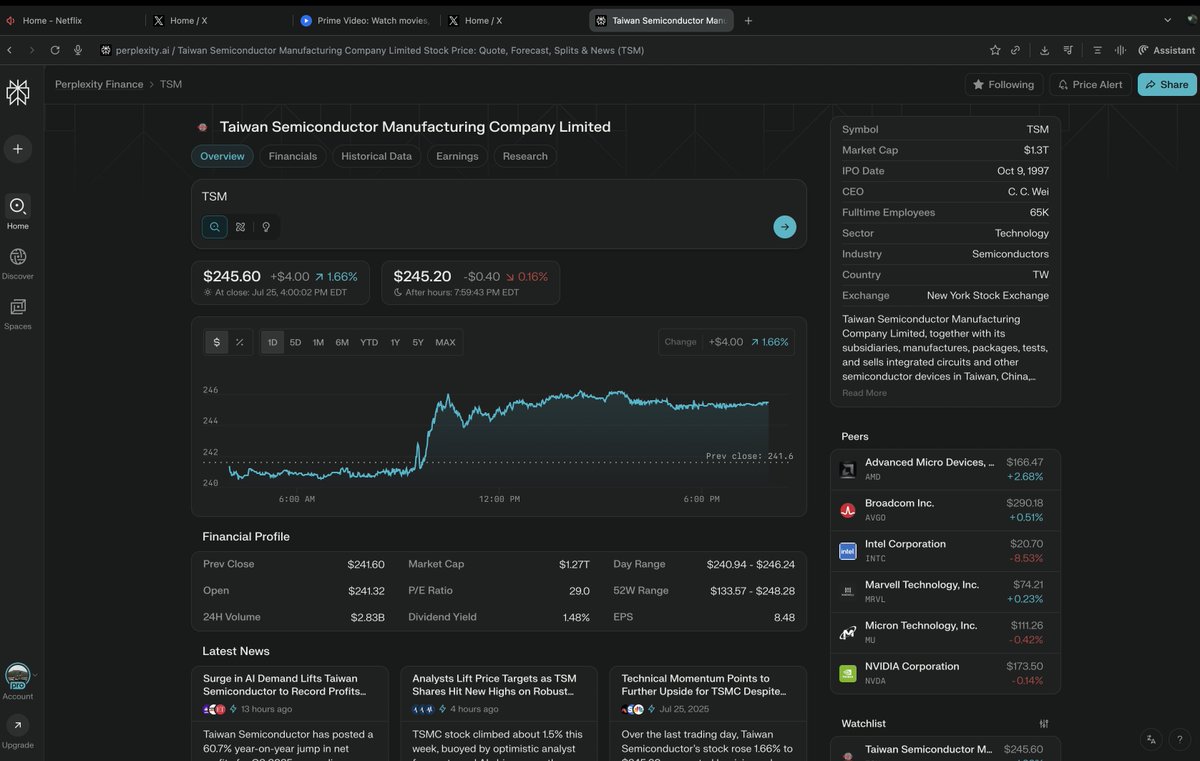Open 'Analysts Lift Price Targets' news article
Image resolution: width=1200 pixels, height=761 pixels.
pos(499,714)
